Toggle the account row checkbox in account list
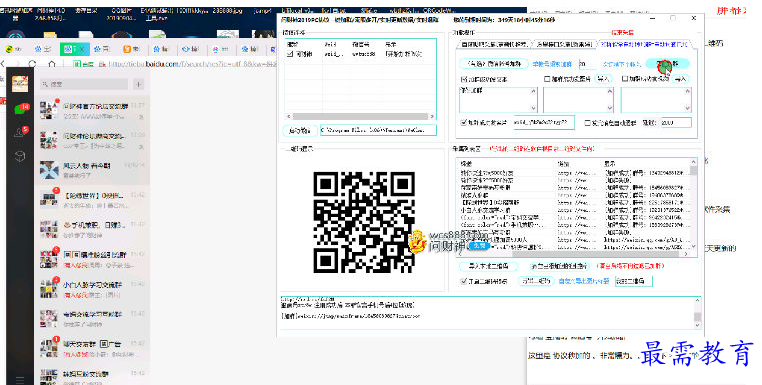This screenshot has height=385, width=762. pos(290,54)
